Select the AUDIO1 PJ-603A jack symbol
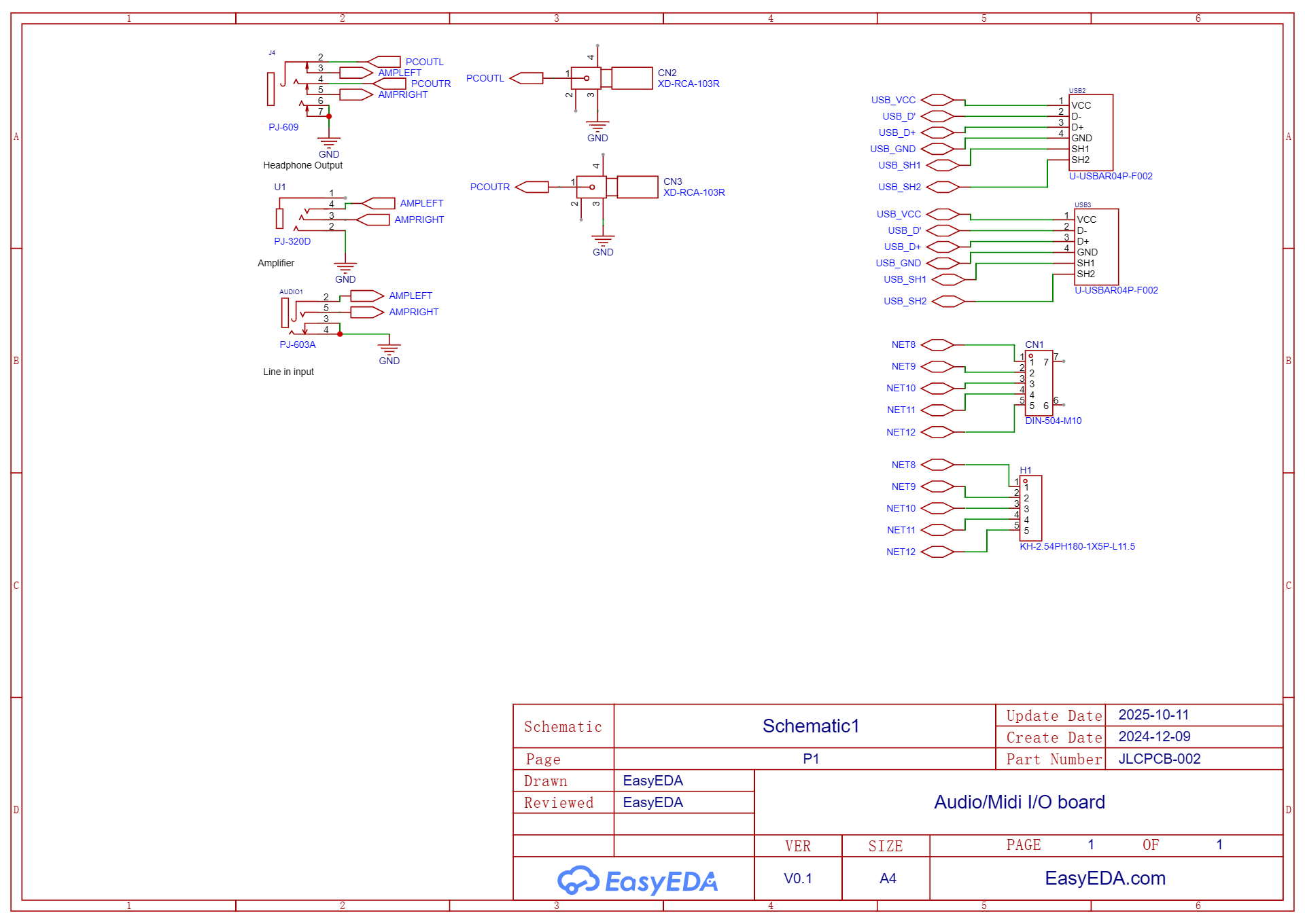Viewport: 1305px width, 924px height. [309, 315]
